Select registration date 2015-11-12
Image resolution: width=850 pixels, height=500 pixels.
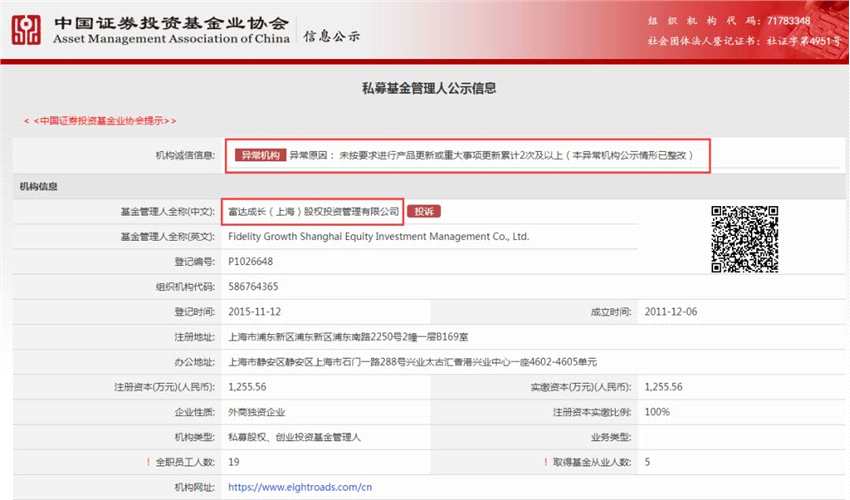[x=254, y=312]
